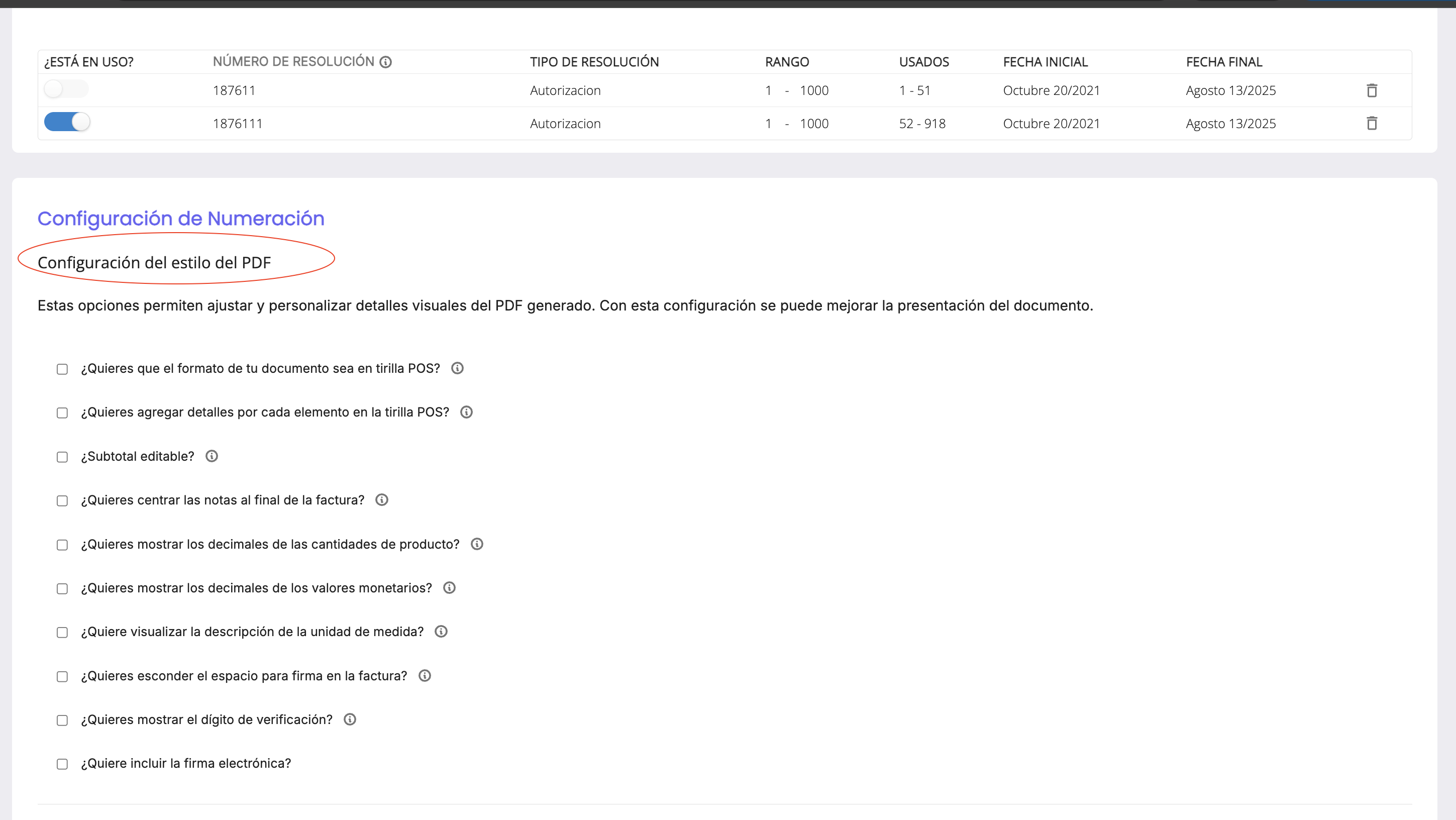Show info for tirilla POS format option
Viewport: 1456px width, 820px height.
point(457,368)
